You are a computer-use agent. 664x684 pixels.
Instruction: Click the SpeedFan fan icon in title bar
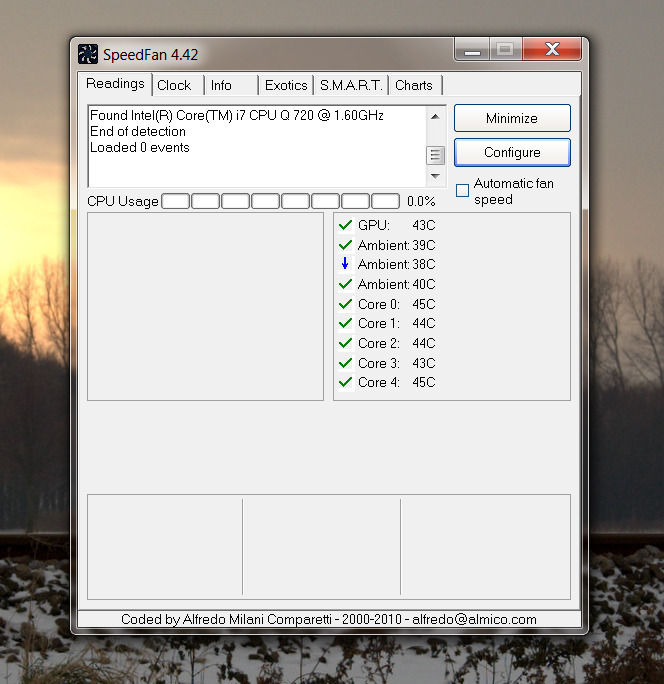(88, 54)
